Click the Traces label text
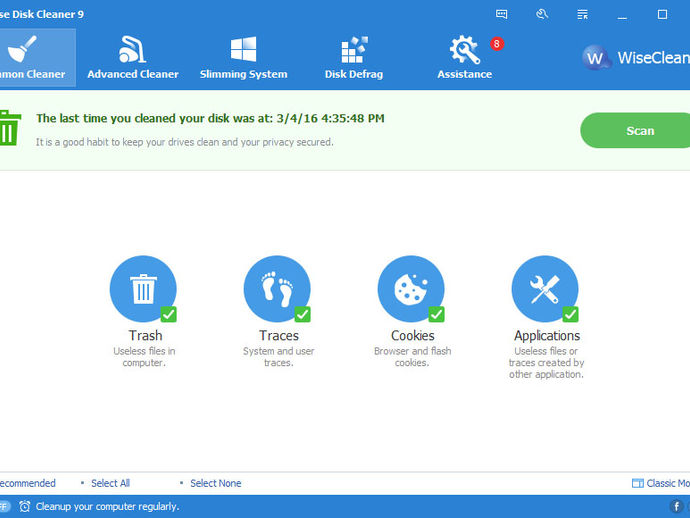The image size is (690, 518). click(279, 335)
